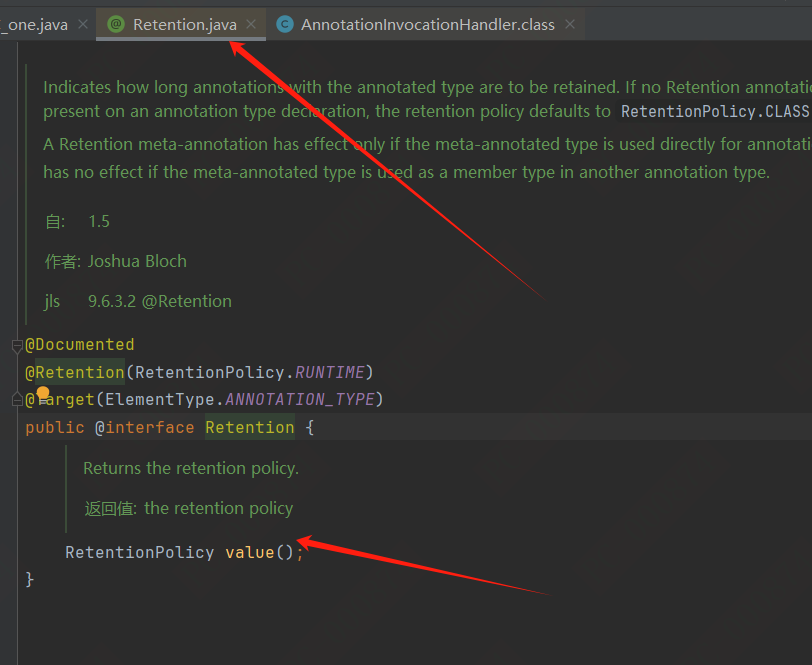Click ElementType in the @Target line
This screenshot has height=665, width=812.
tap(160, 399)
